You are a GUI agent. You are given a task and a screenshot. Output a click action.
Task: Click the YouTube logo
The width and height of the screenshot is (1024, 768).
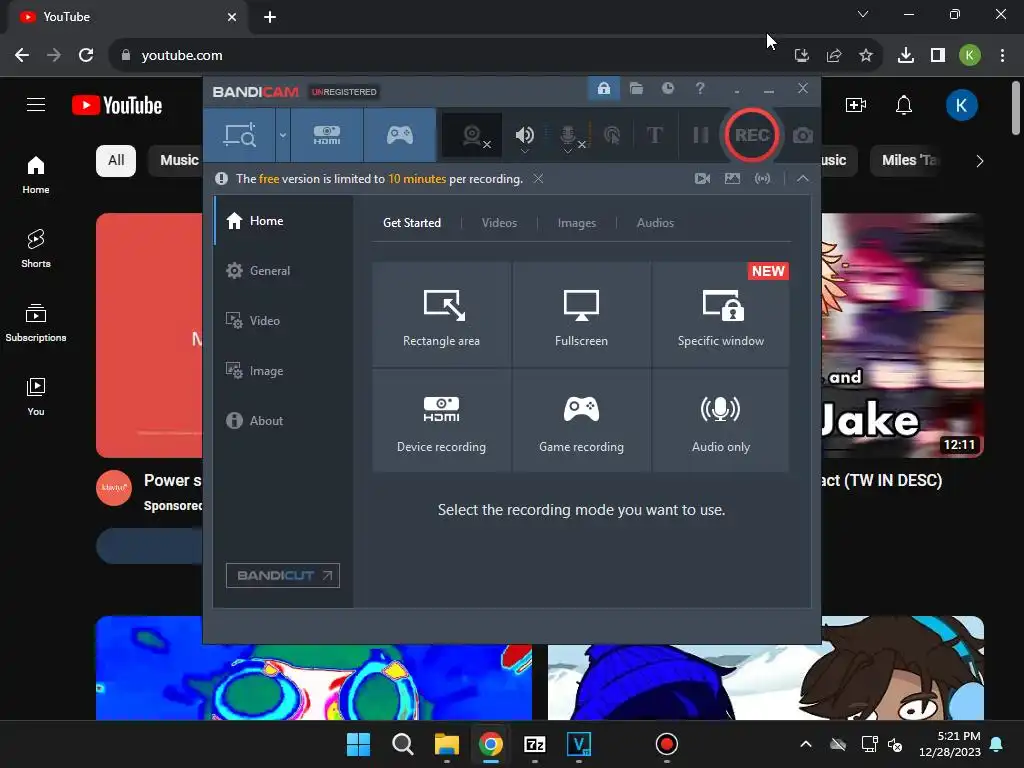[117, 105]
